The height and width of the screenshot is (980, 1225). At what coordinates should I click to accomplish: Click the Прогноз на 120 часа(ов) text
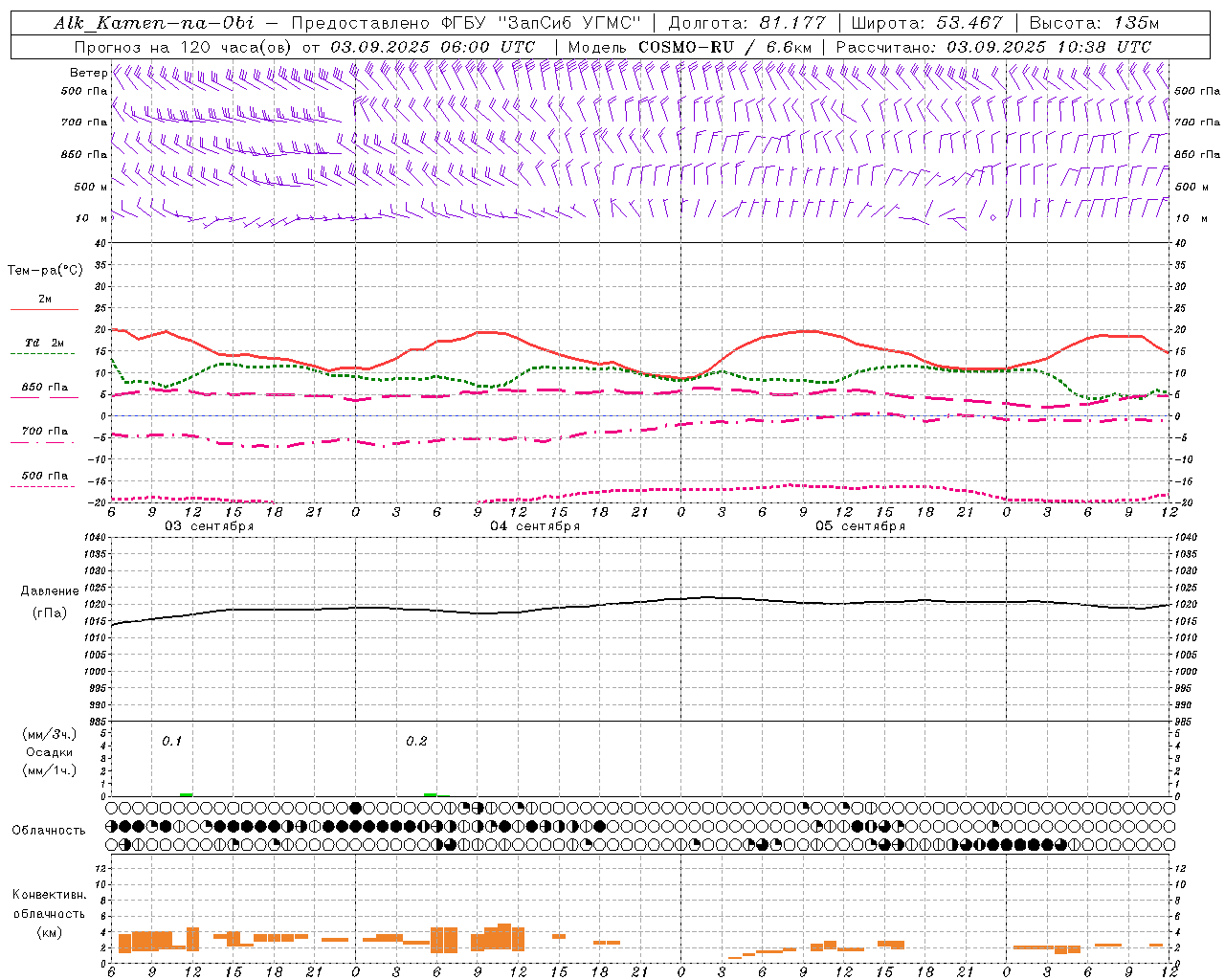(x=184, y=47)
